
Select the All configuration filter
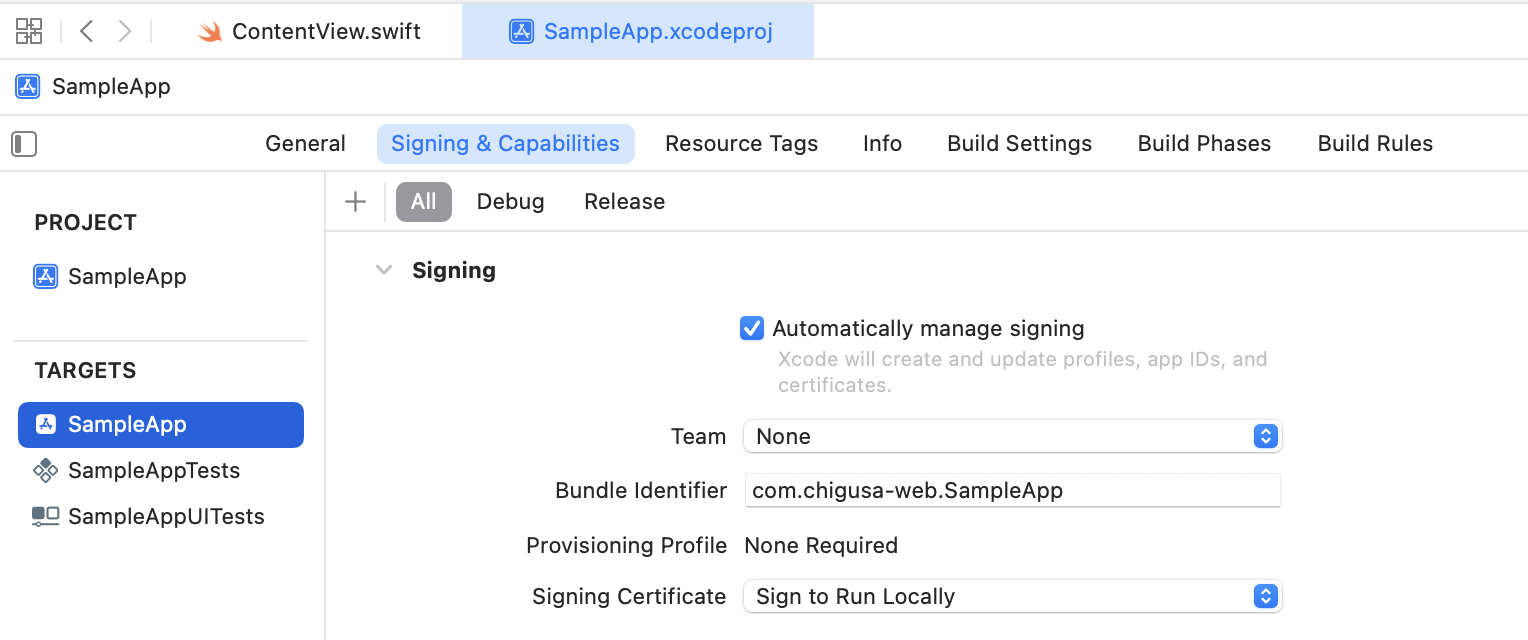424,202
